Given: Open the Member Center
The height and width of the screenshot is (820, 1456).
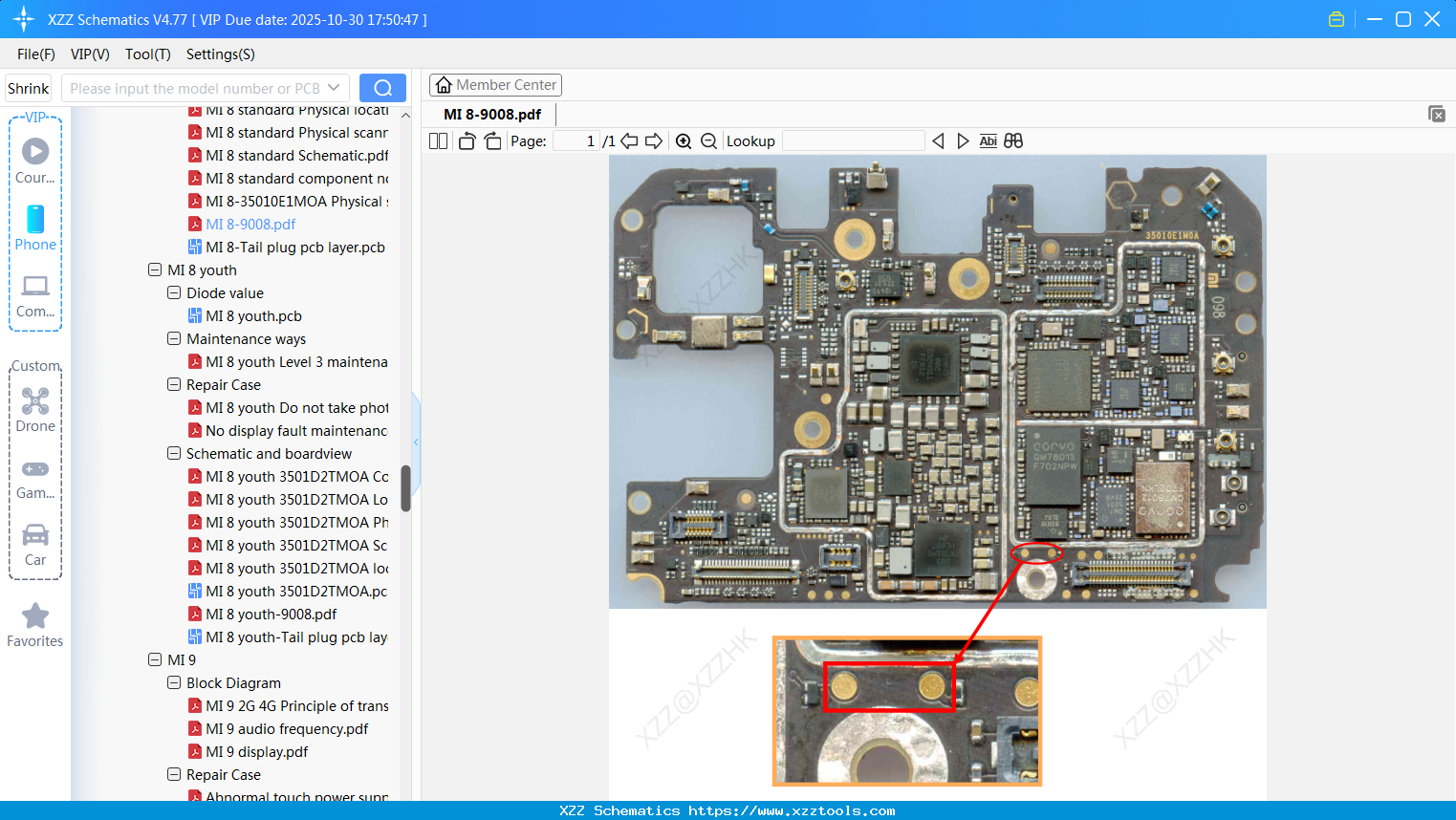Looking at the screenshot, I should [x=495, y=85].
